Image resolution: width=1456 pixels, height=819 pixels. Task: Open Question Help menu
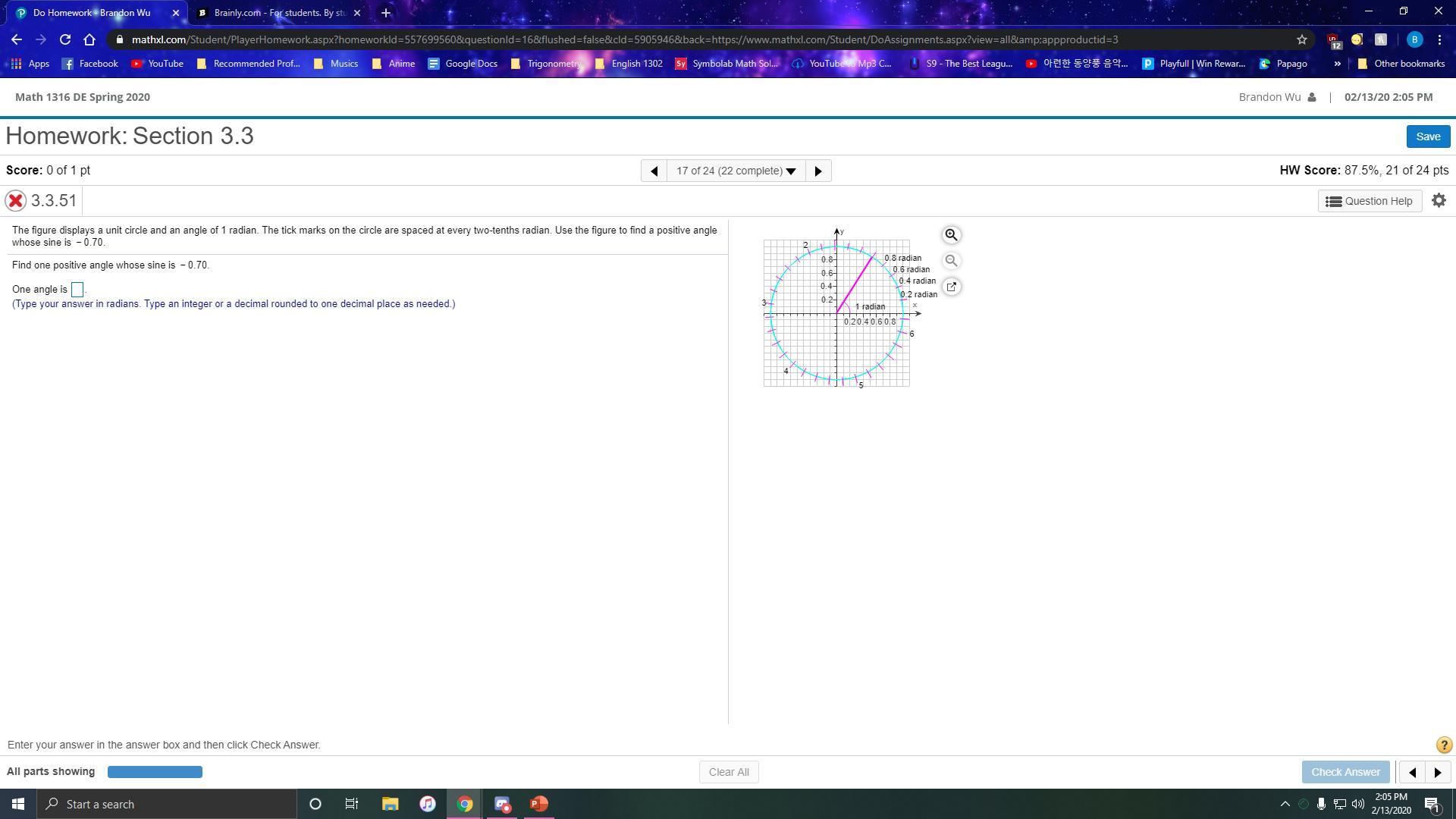tap(1370, 201)
